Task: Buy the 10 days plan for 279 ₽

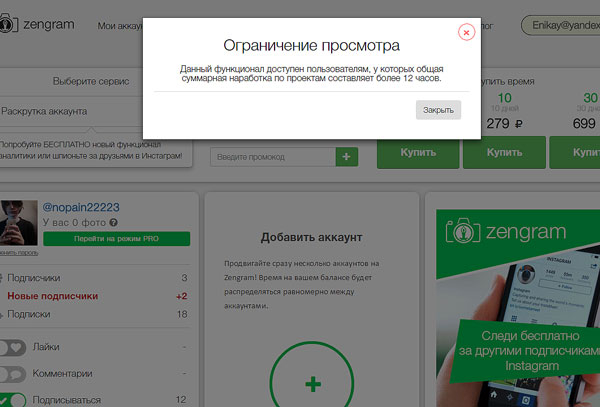Action: tap(504, 153)
